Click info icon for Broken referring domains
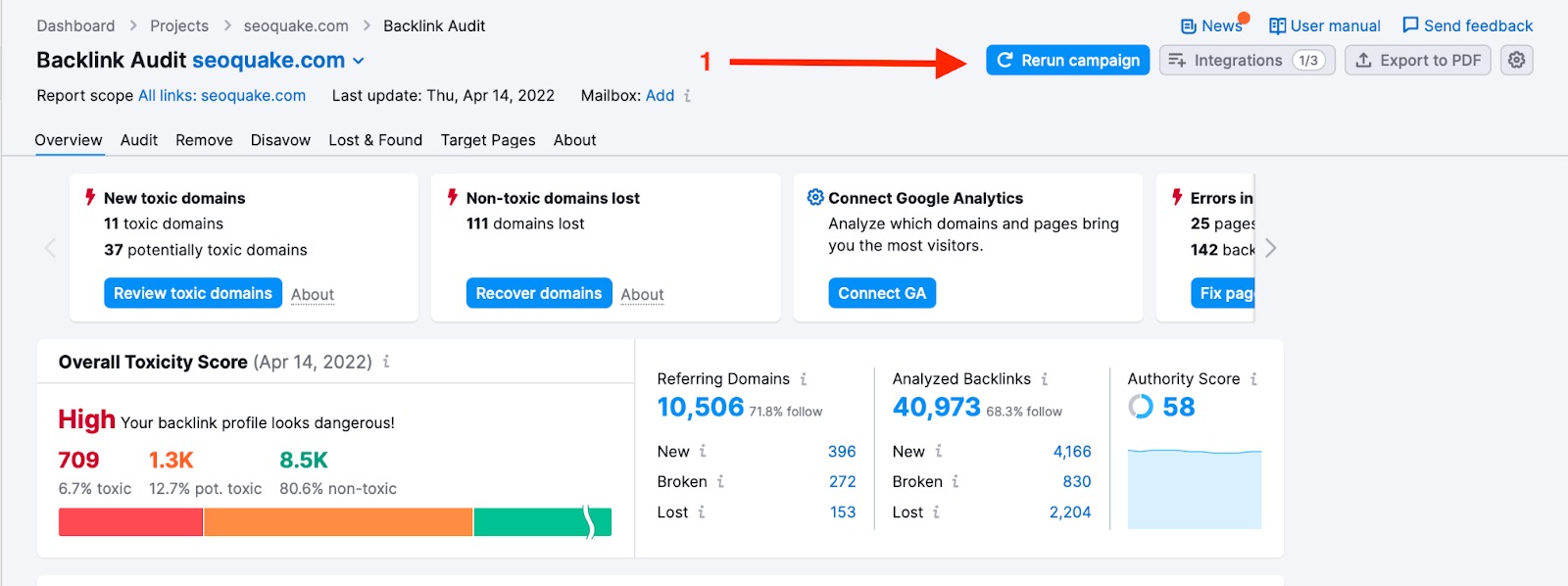The height and width of the screenshot is (586, 1568). click(x=720, y=482)
